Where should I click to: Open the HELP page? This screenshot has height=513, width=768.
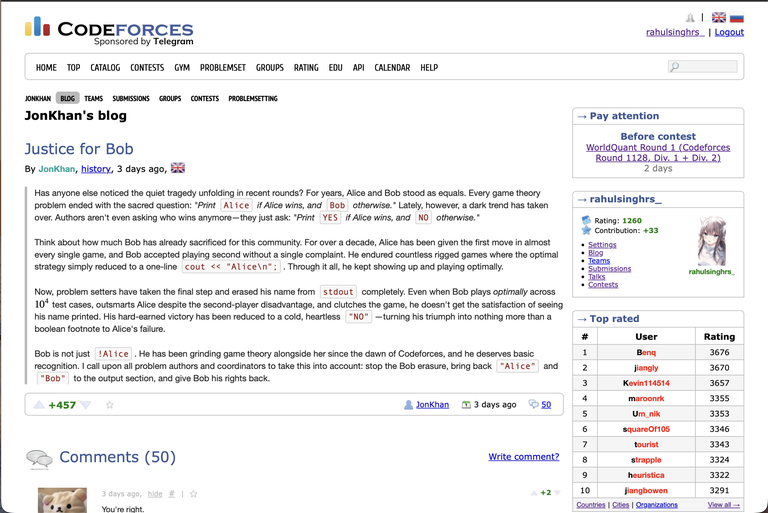[429, 68]
